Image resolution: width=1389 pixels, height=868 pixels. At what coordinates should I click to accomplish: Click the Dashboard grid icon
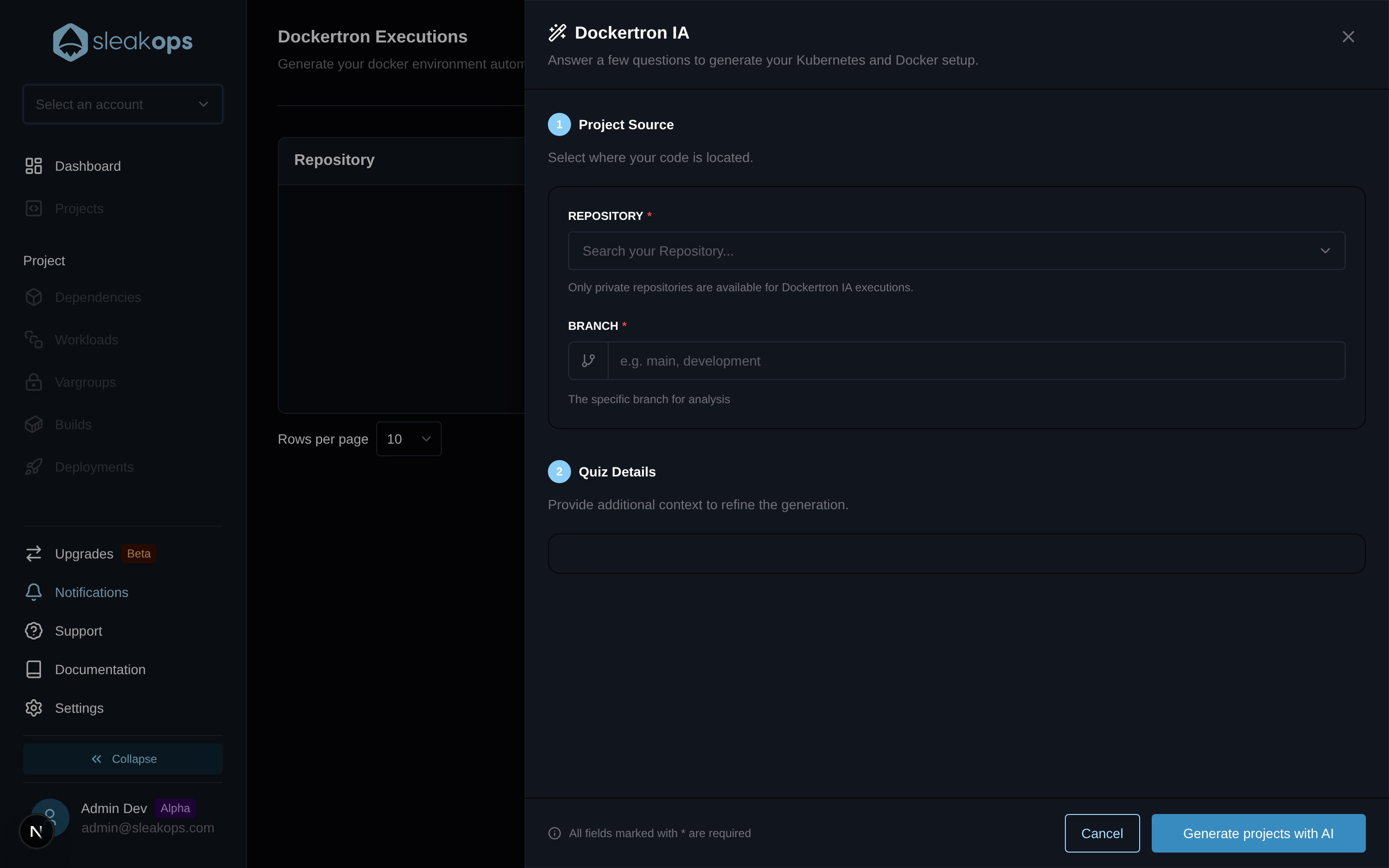coord(34,166)
